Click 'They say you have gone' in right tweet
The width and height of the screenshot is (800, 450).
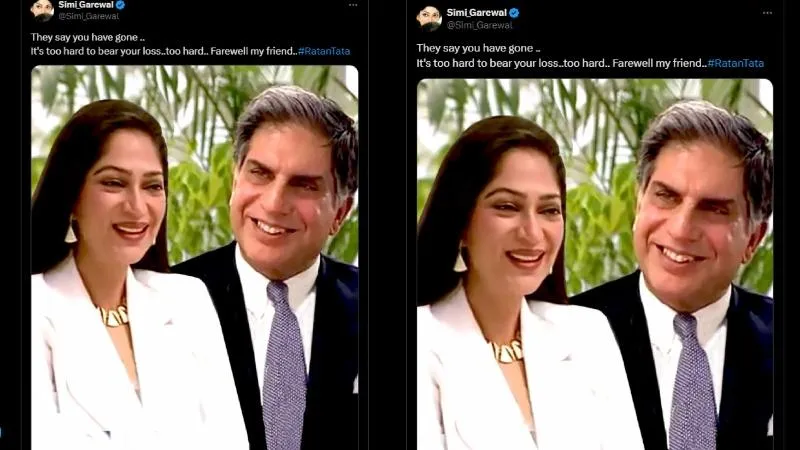click(x=474, y=48)
